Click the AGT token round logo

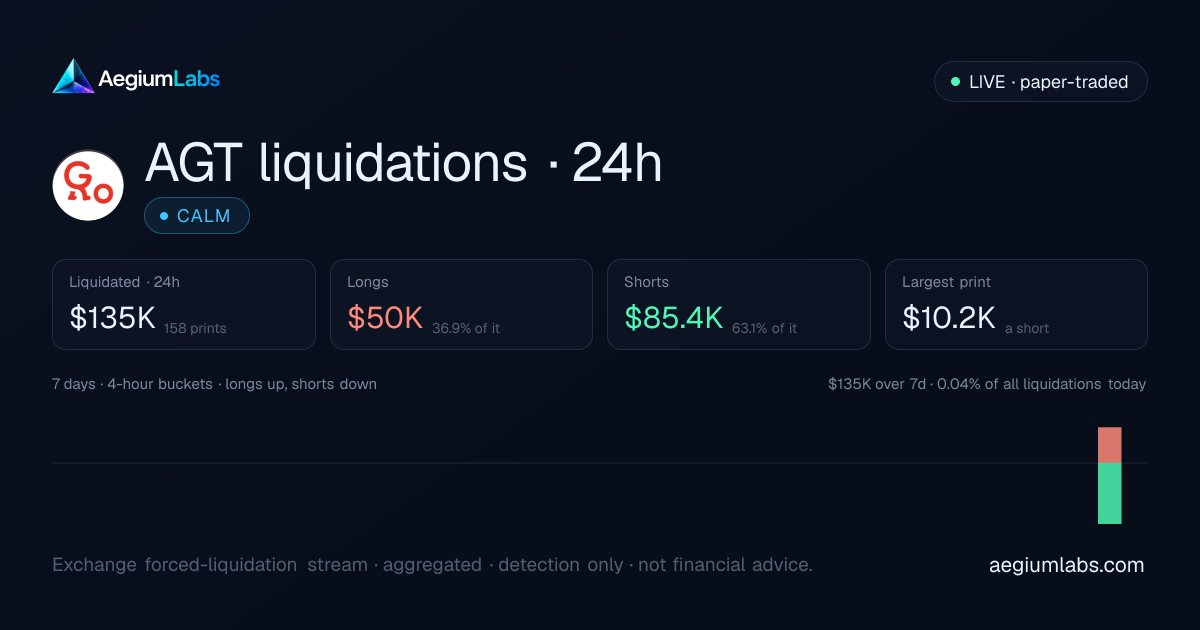(x=88, y=186)
